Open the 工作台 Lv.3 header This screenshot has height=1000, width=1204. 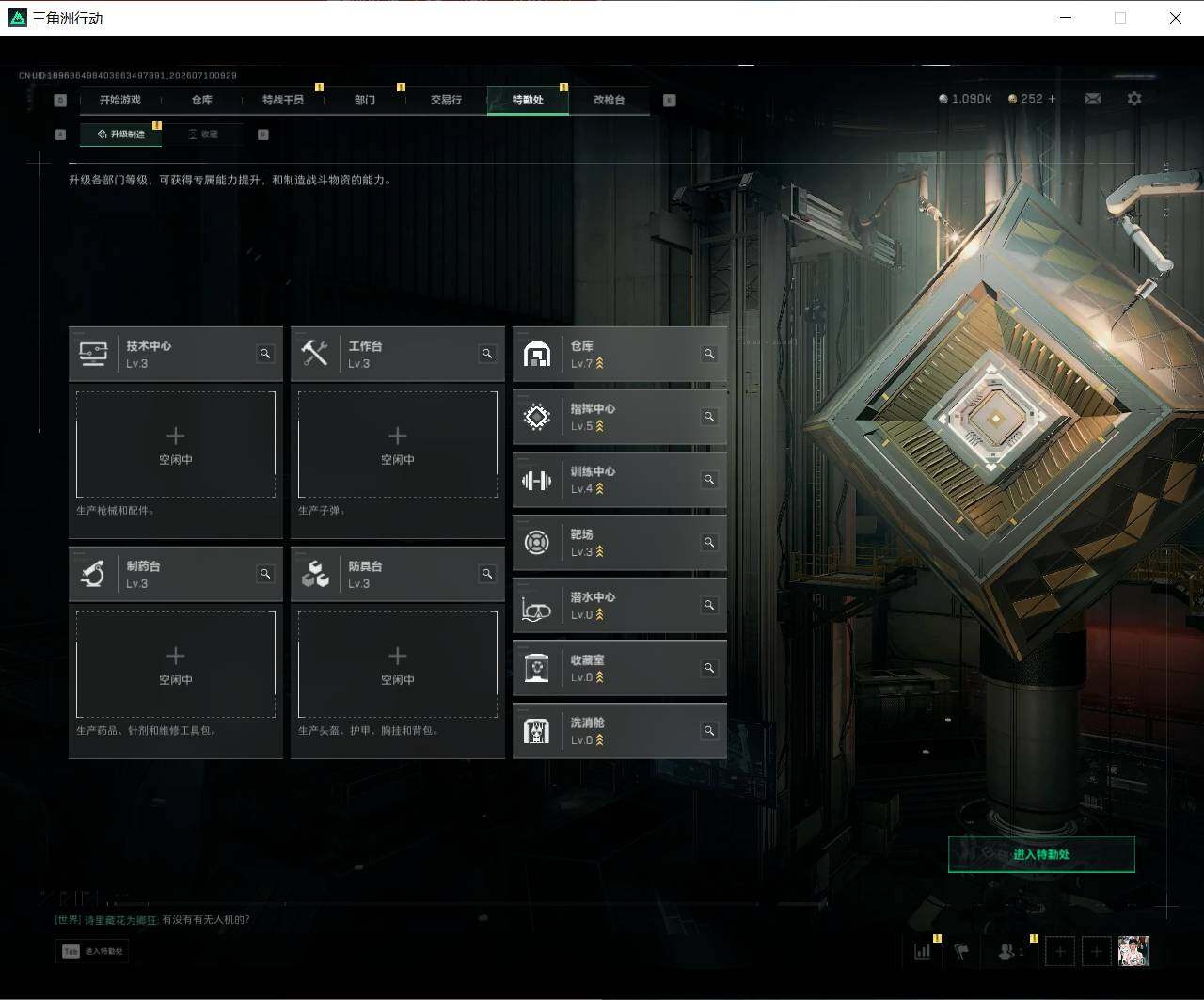click(398, 354)
